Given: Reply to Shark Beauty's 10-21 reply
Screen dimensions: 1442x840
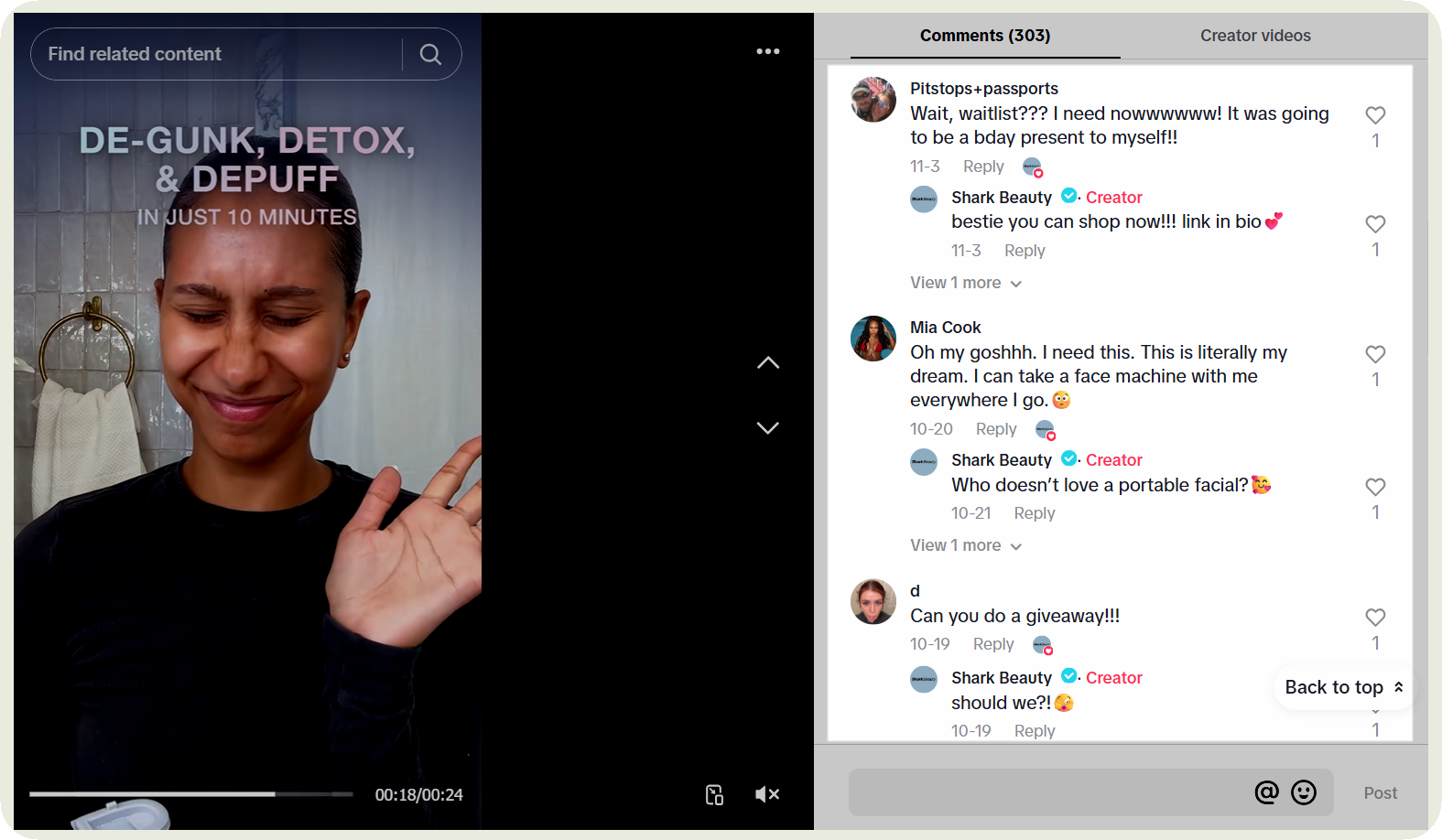Looking at the screenshot, I should pos(1035,513).
